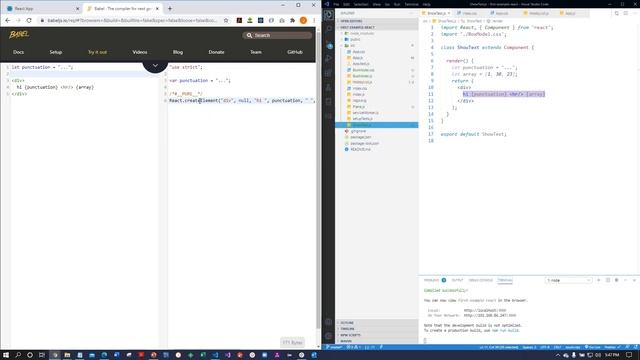Switch to DEBUG CONSOLE panel tab
Viewport: 640px width, 360px height.
(480, 280)
